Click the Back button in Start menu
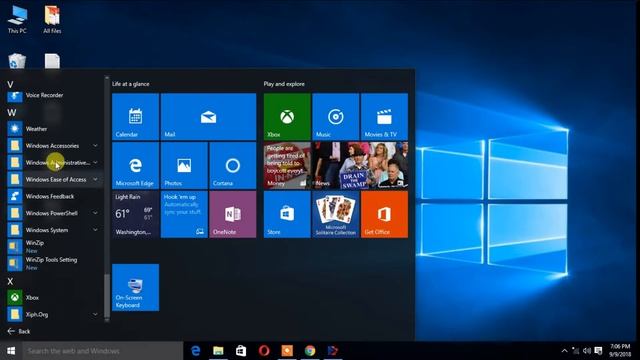The width and height of the screenshot is (640, 360). pyautogui.click(x=19, y=331)
